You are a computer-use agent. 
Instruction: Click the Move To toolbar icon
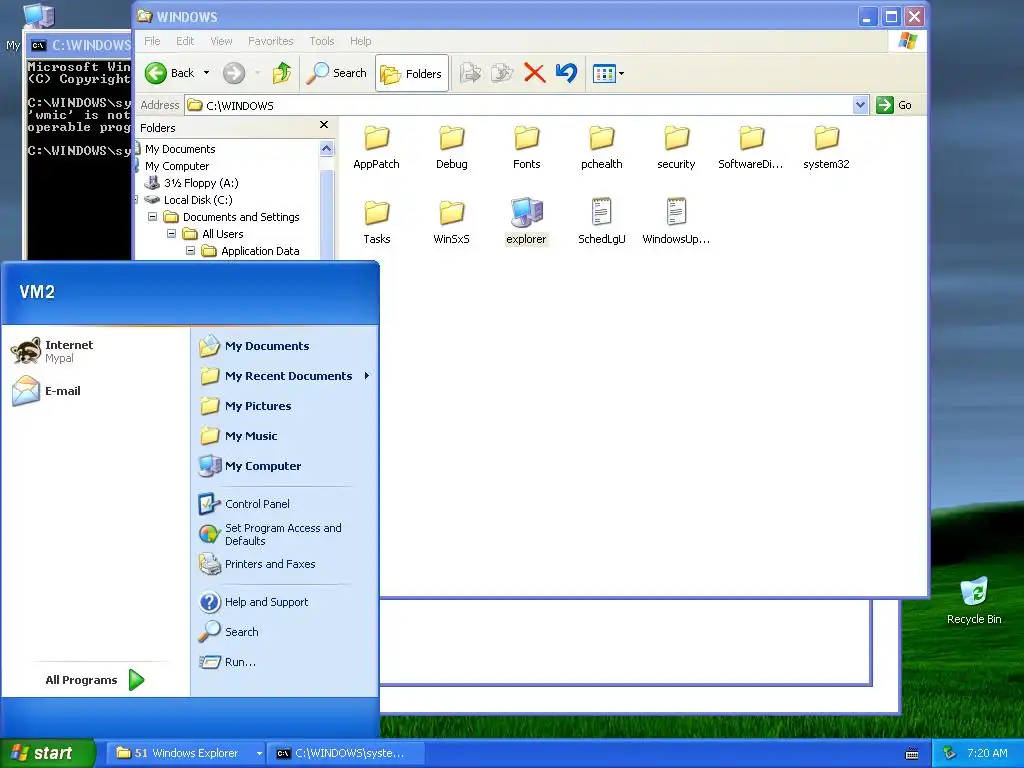470,73
